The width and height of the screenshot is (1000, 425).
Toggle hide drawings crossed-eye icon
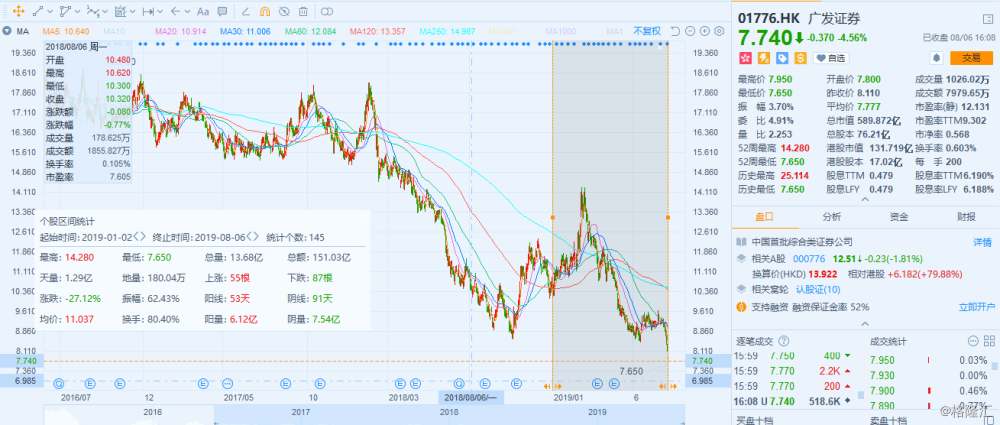[284, 11]
